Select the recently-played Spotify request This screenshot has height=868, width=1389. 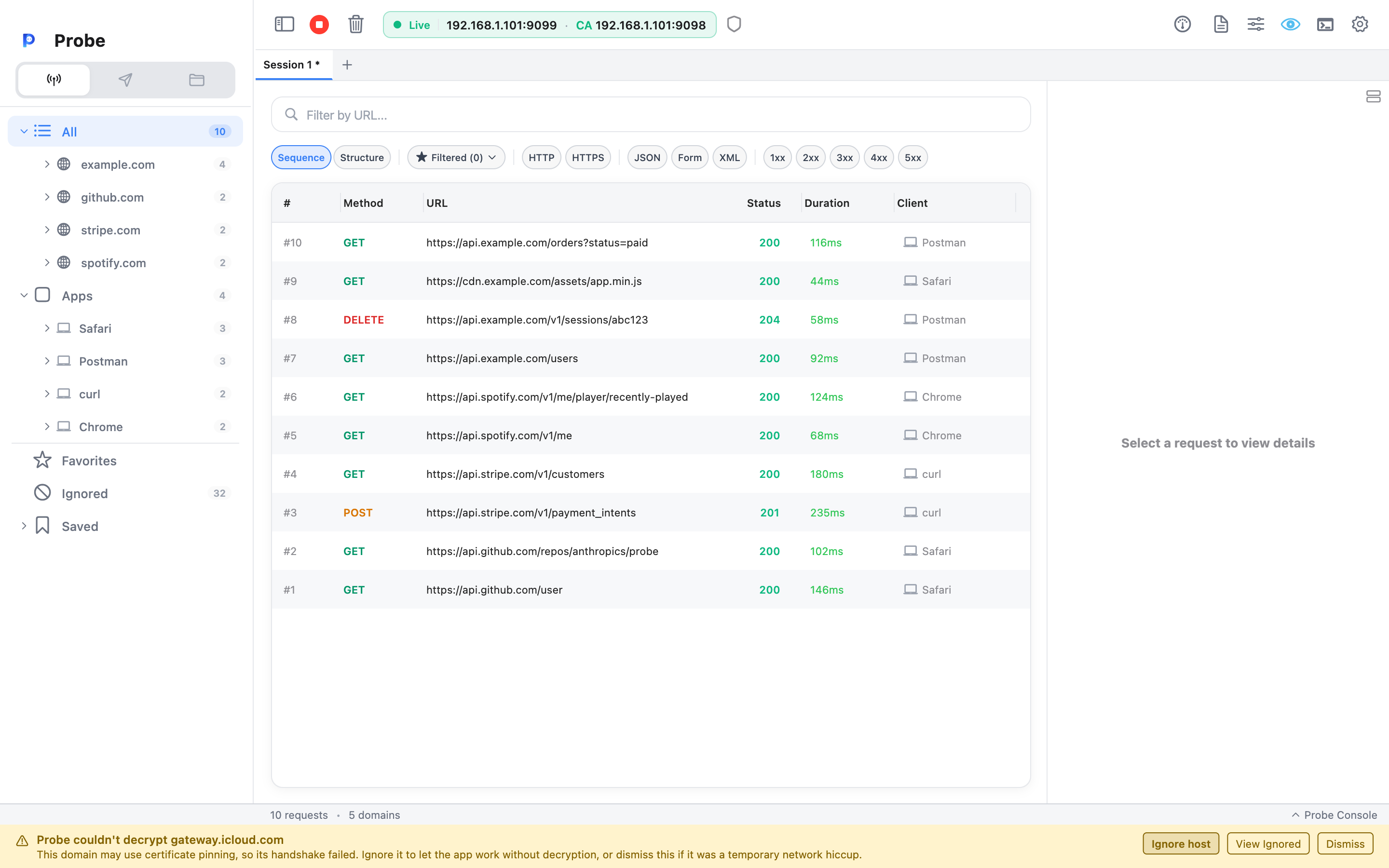point(651,397)
